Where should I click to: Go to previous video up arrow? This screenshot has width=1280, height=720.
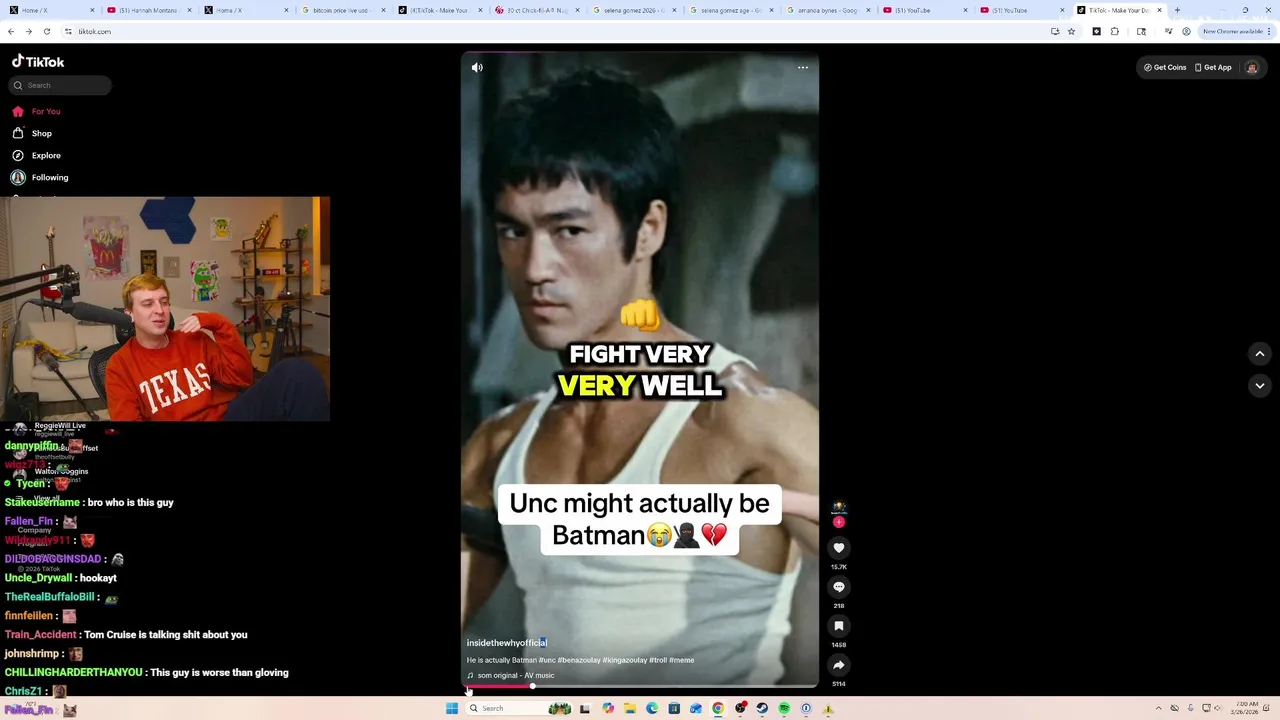point(1260,353)
